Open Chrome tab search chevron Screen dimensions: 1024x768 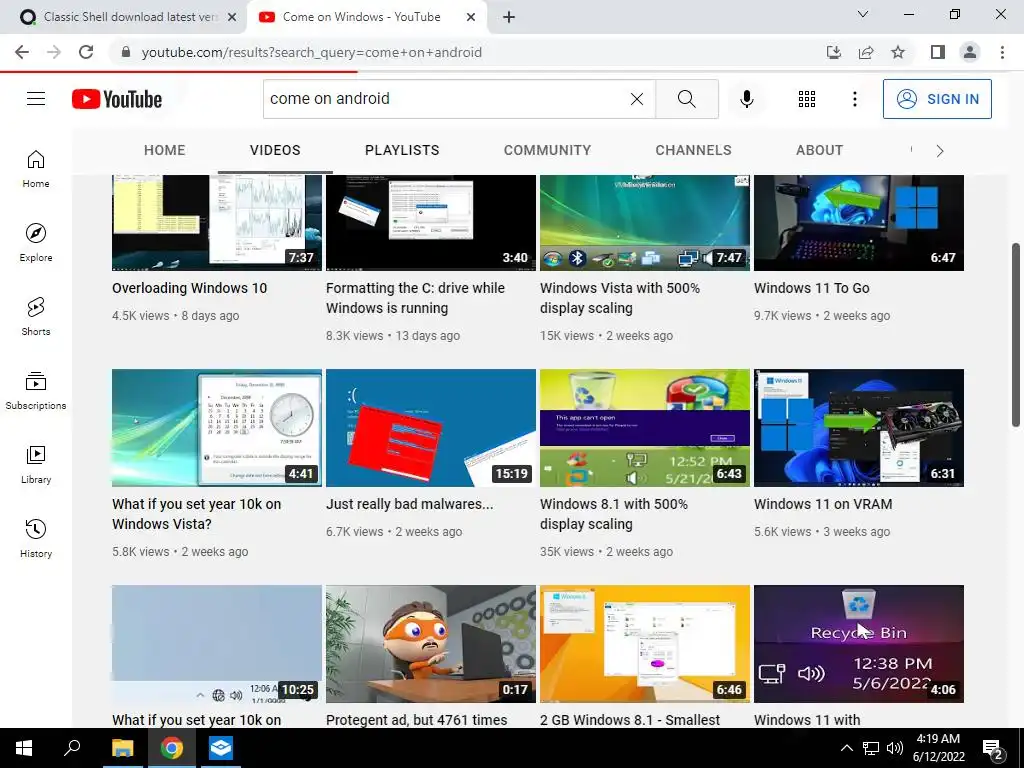(863, 14)
